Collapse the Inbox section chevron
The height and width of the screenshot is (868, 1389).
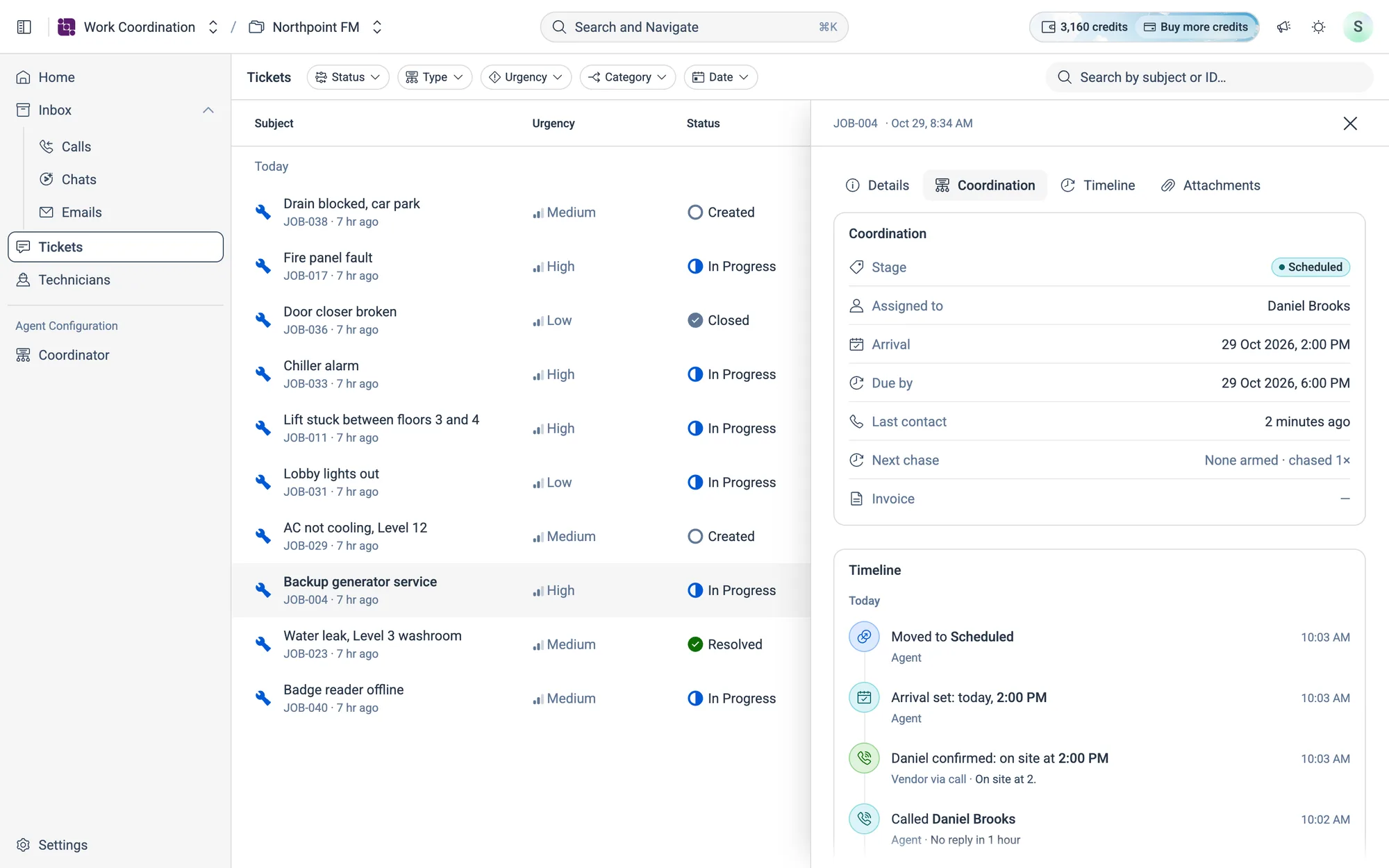[x=208, y=110]
